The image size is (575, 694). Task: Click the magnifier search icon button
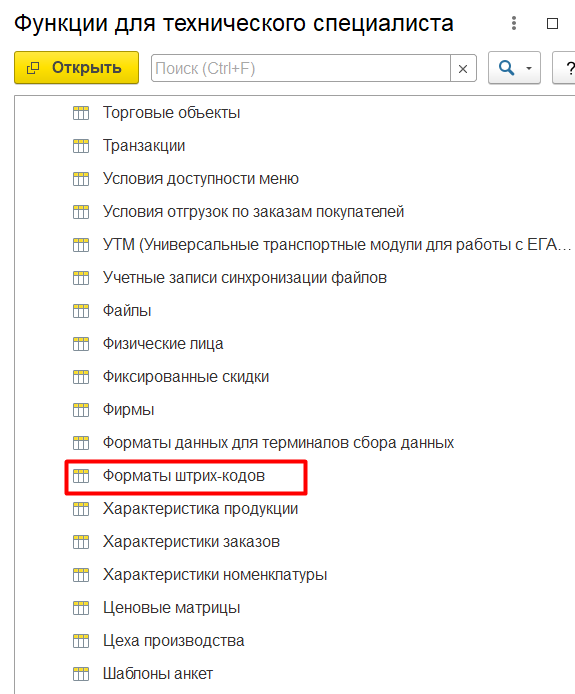(506, 68)
